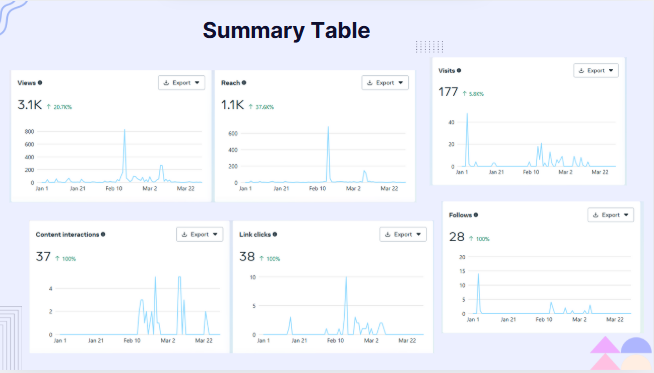Viewport: 654px width, 373px height.
Task: Click the 38 Link clicks total
Action: coord(247,257)
